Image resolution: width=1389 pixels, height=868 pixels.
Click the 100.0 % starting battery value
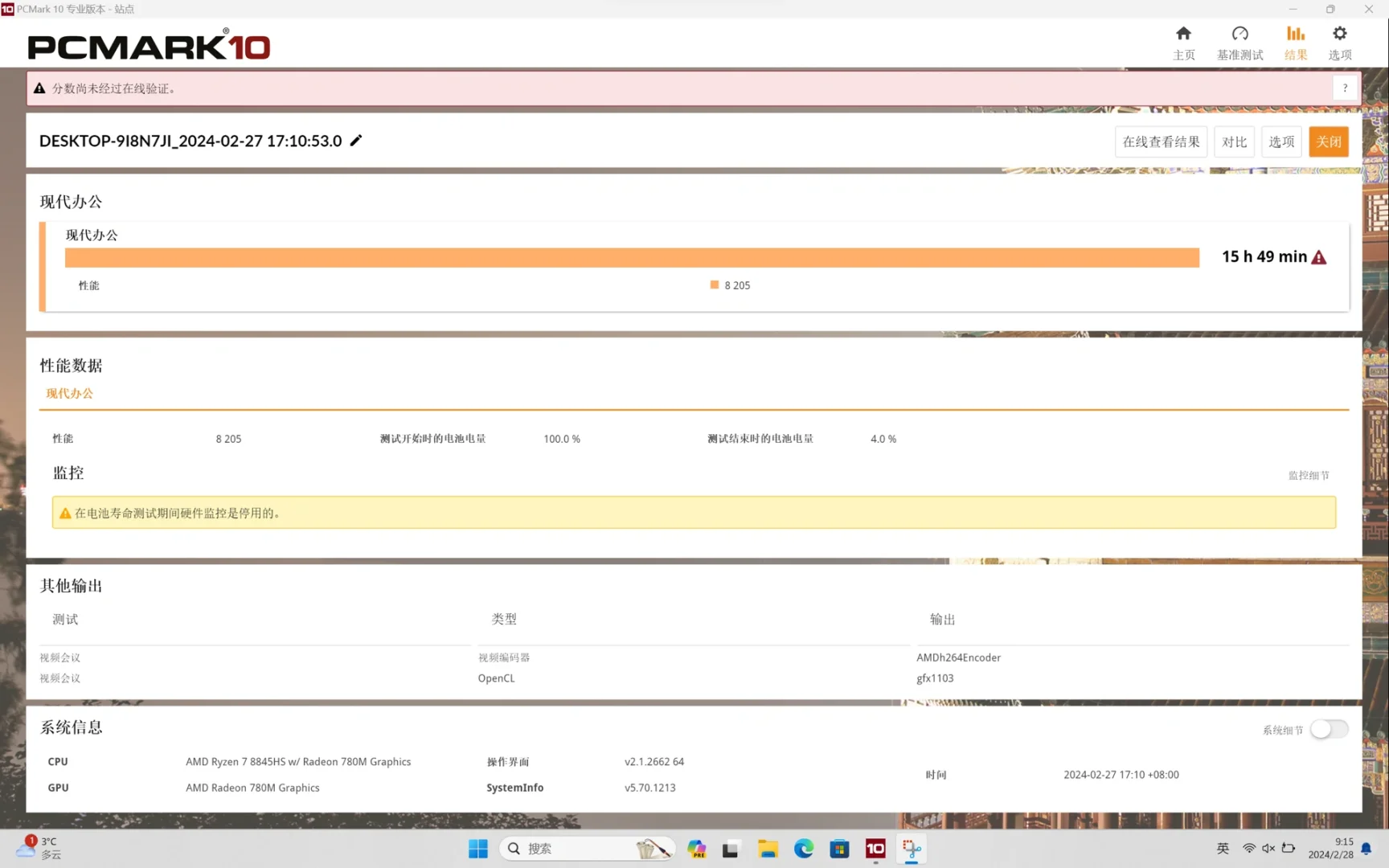[x=562, y=439]
